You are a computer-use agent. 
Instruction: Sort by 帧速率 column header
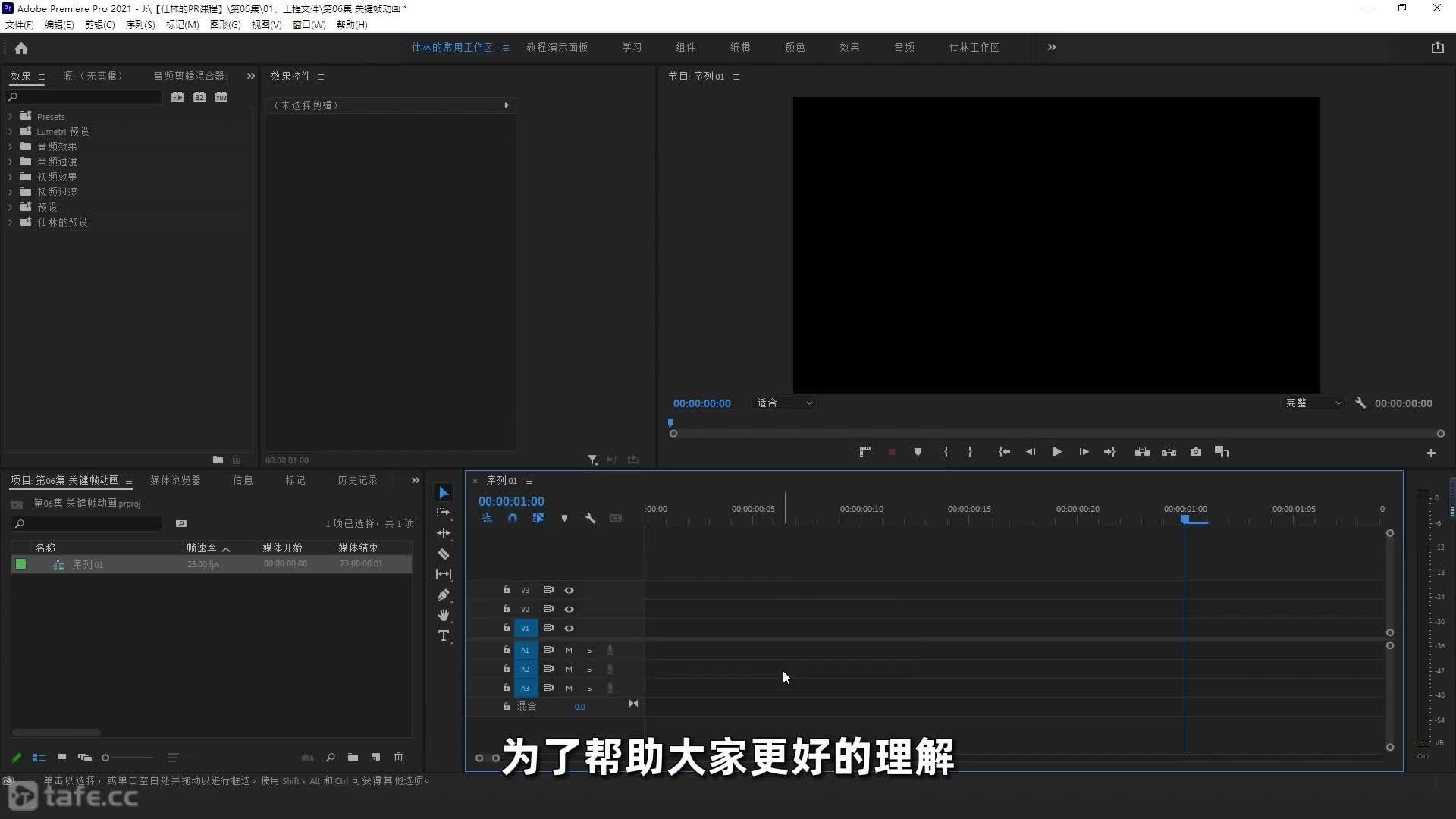pos(202,548)
